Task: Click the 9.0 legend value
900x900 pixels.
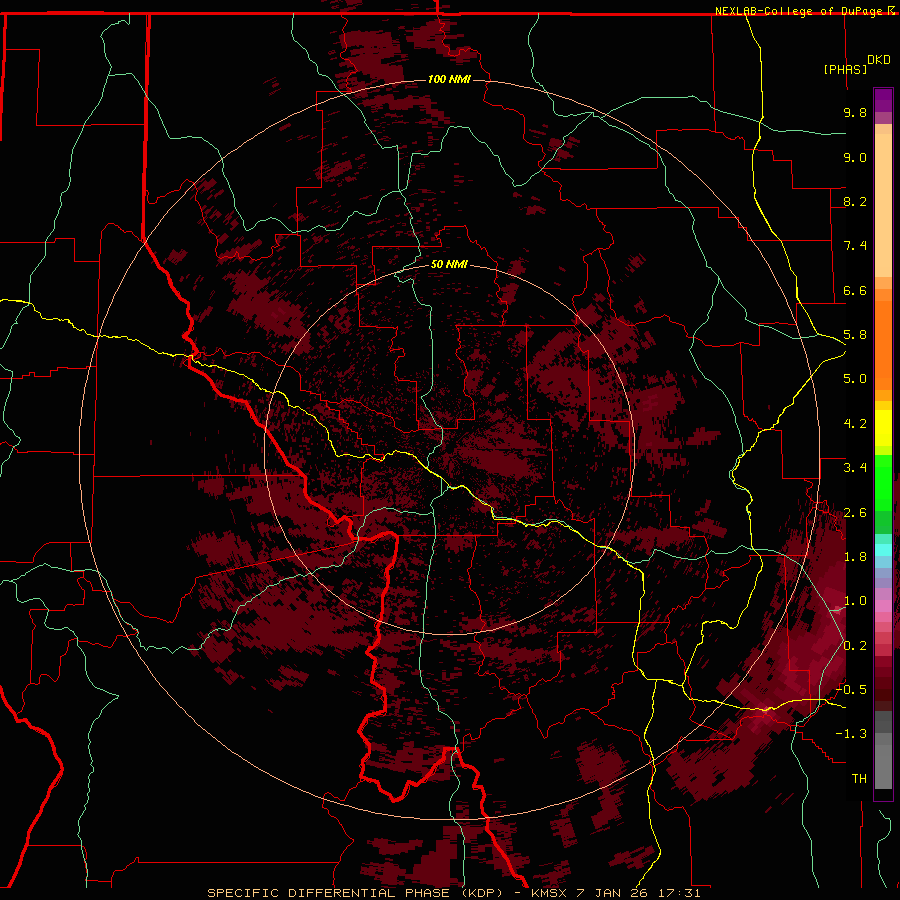Action: click(855, 157)
